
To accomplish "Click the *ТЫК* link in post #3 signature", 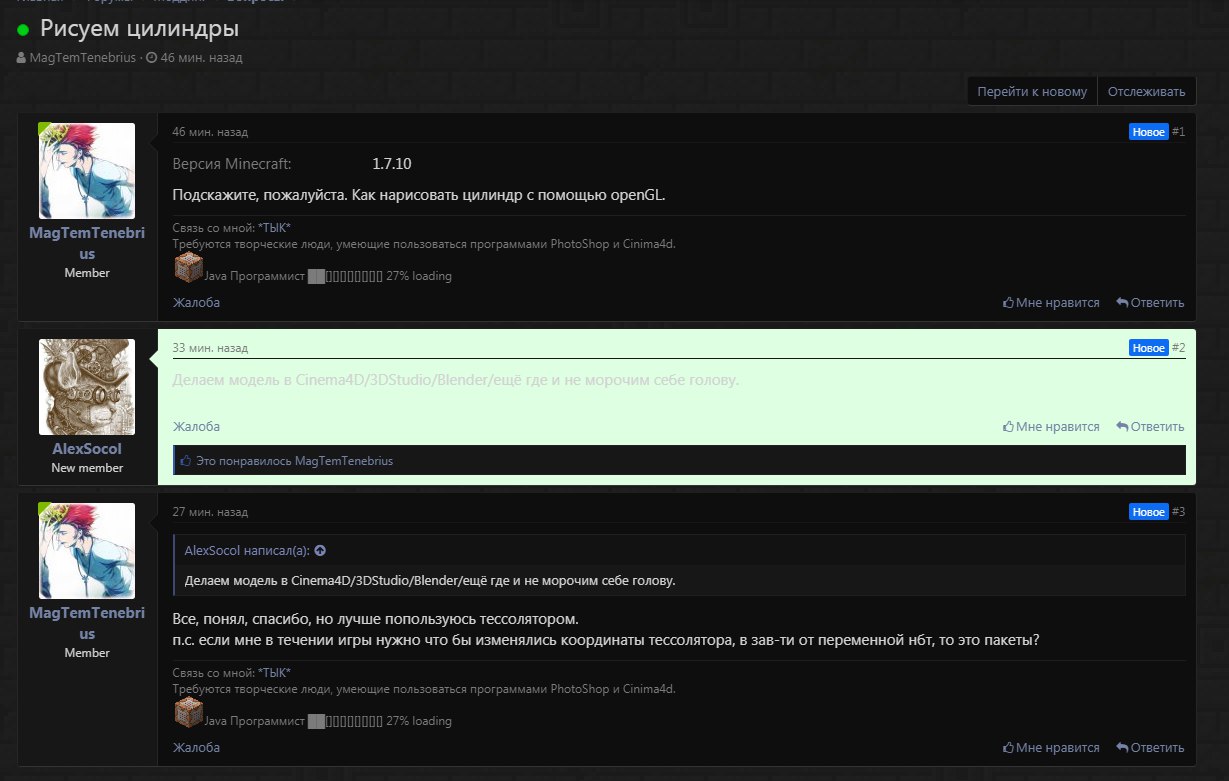I will (x=274, y=673).
